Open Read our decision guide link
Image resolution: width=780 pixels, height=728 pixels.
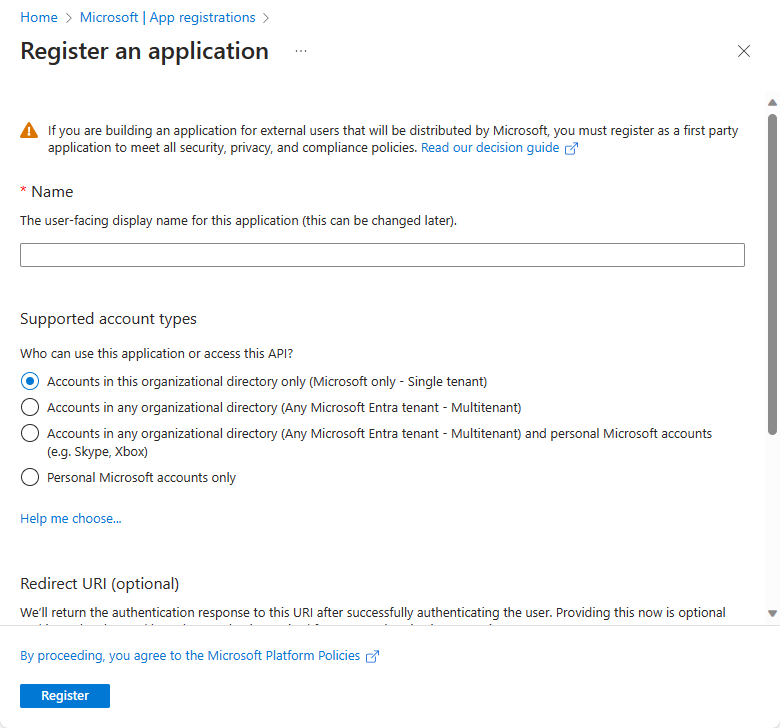(490, 148)
